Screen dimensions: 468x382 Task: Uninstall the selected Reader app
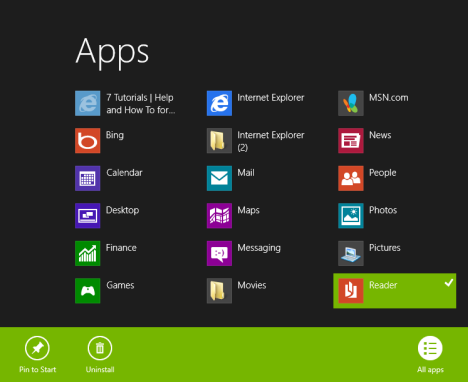click(x=100, y=355)
